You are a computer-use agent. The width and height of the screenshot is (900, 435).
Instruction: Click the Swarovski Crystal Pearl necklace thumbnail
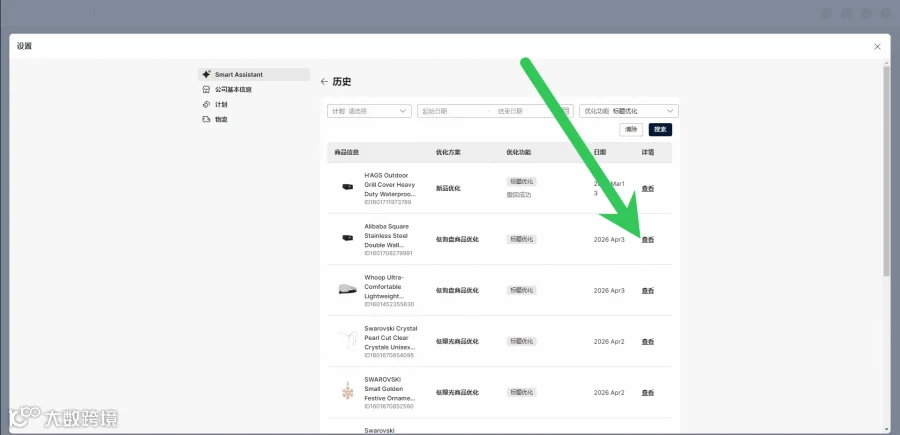point(347,341)
